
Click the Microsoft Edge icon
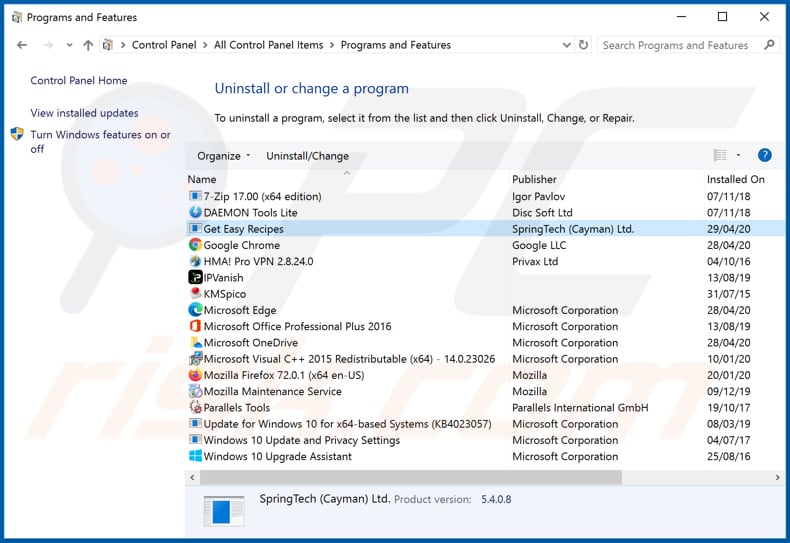195,310
